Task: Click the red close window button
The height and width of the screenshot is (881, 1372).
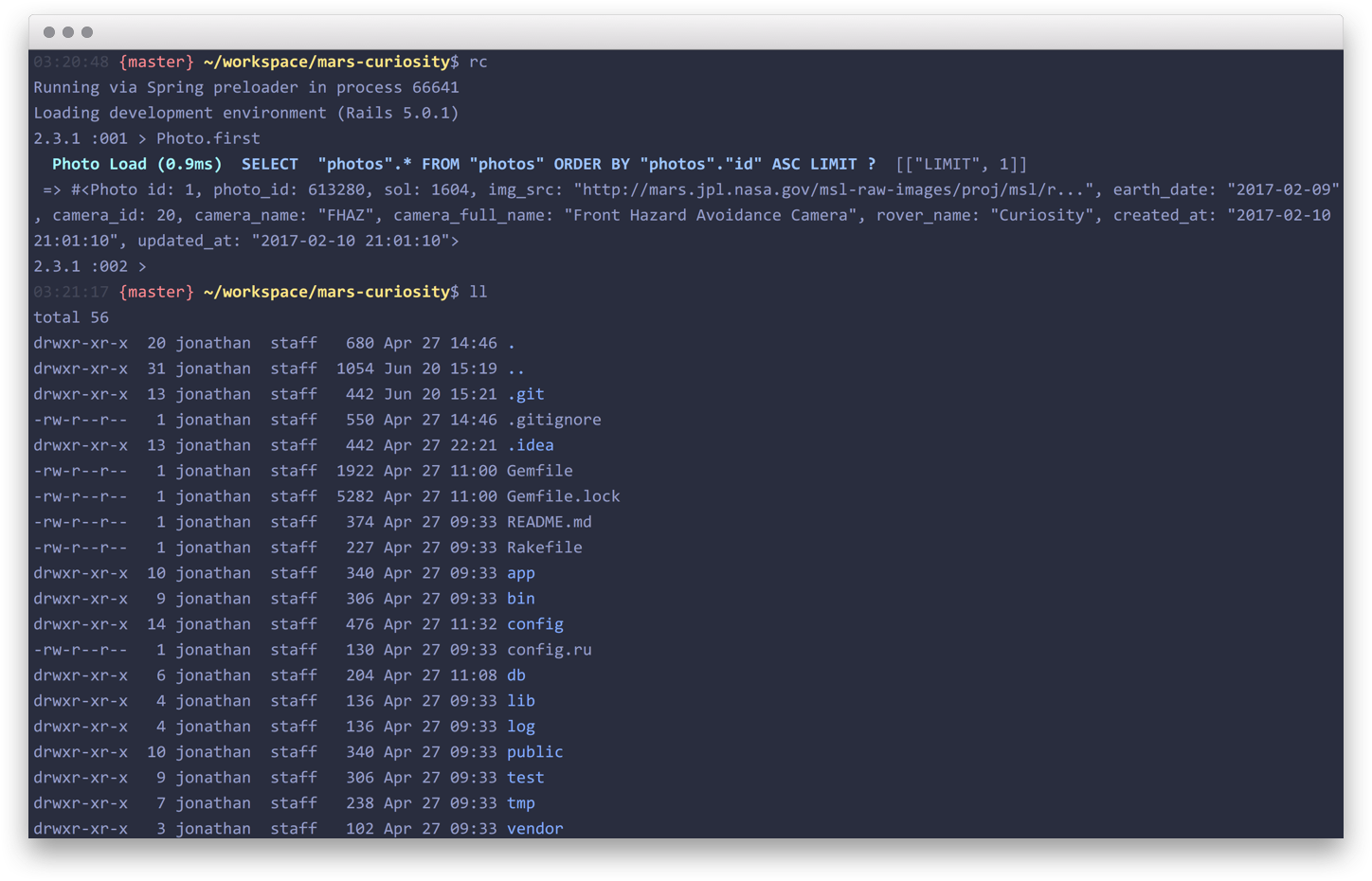Action: pyautogui.click(x=49, y=32)
